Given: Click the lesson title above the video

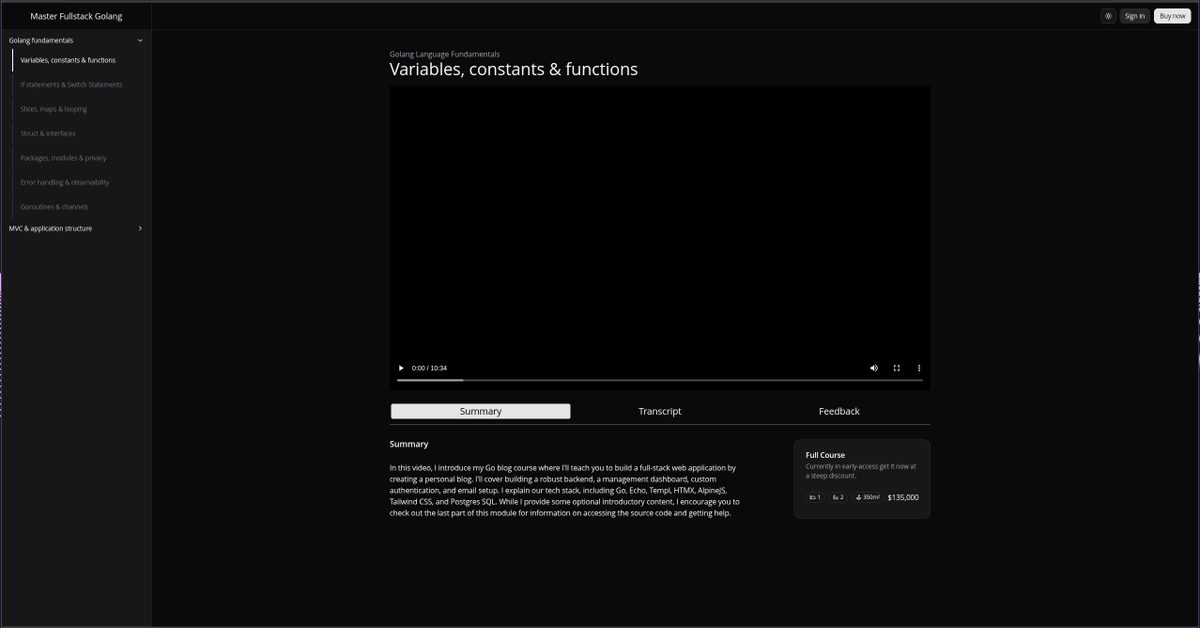Looking at the screenshot, I should click(513, 69).
